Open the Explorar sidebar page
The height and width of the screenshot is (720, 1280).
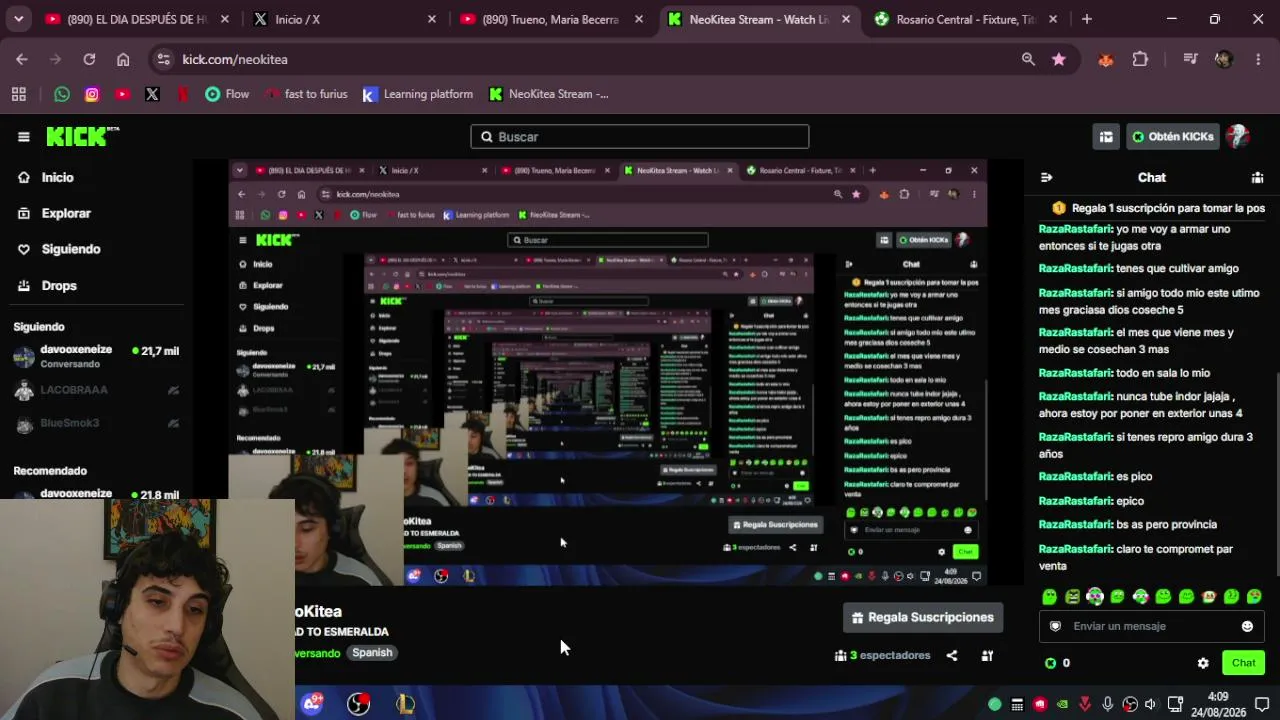(x=54, y=213)
